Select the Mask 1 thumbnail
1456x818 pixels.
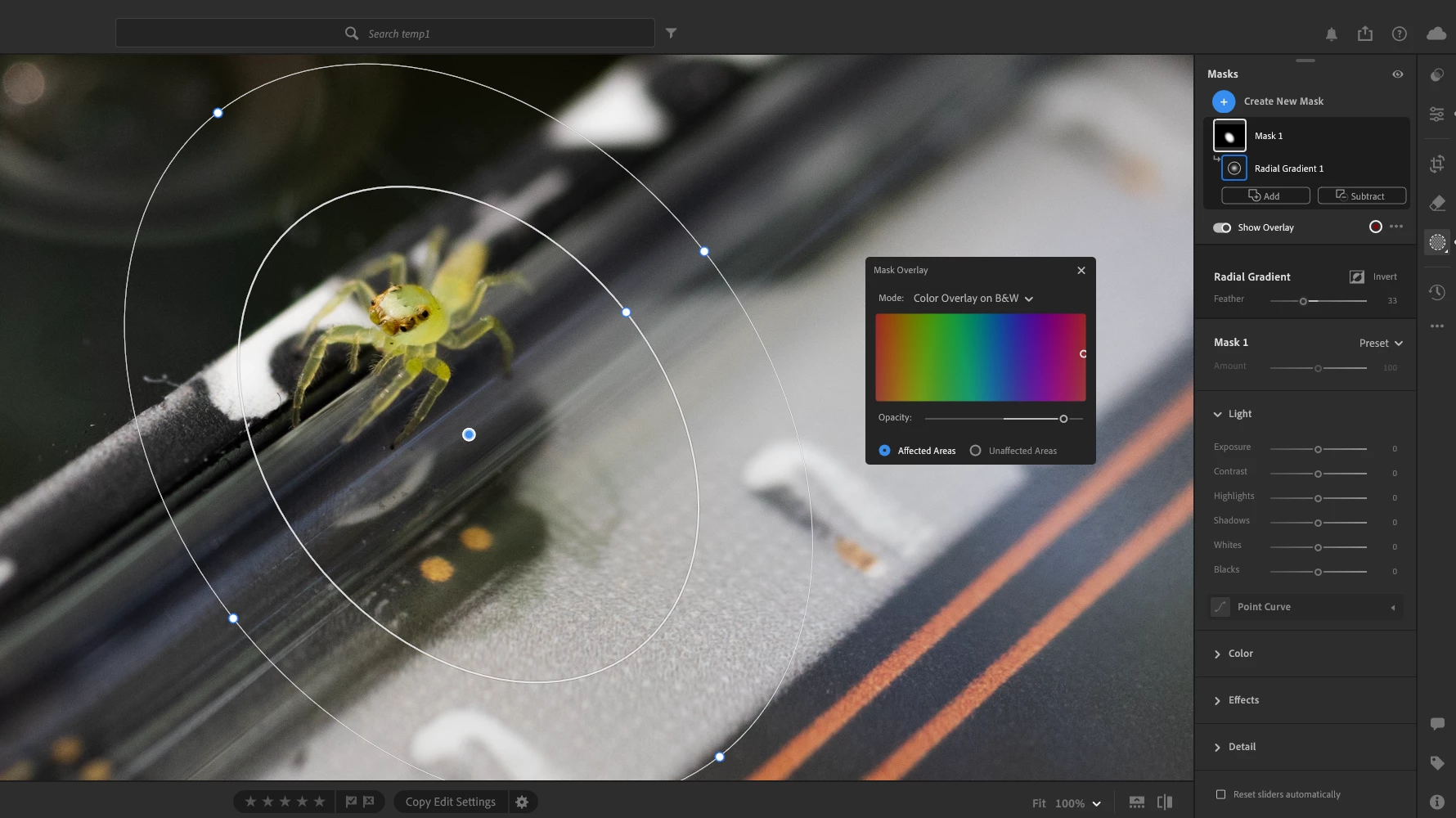coord(1229,136)
